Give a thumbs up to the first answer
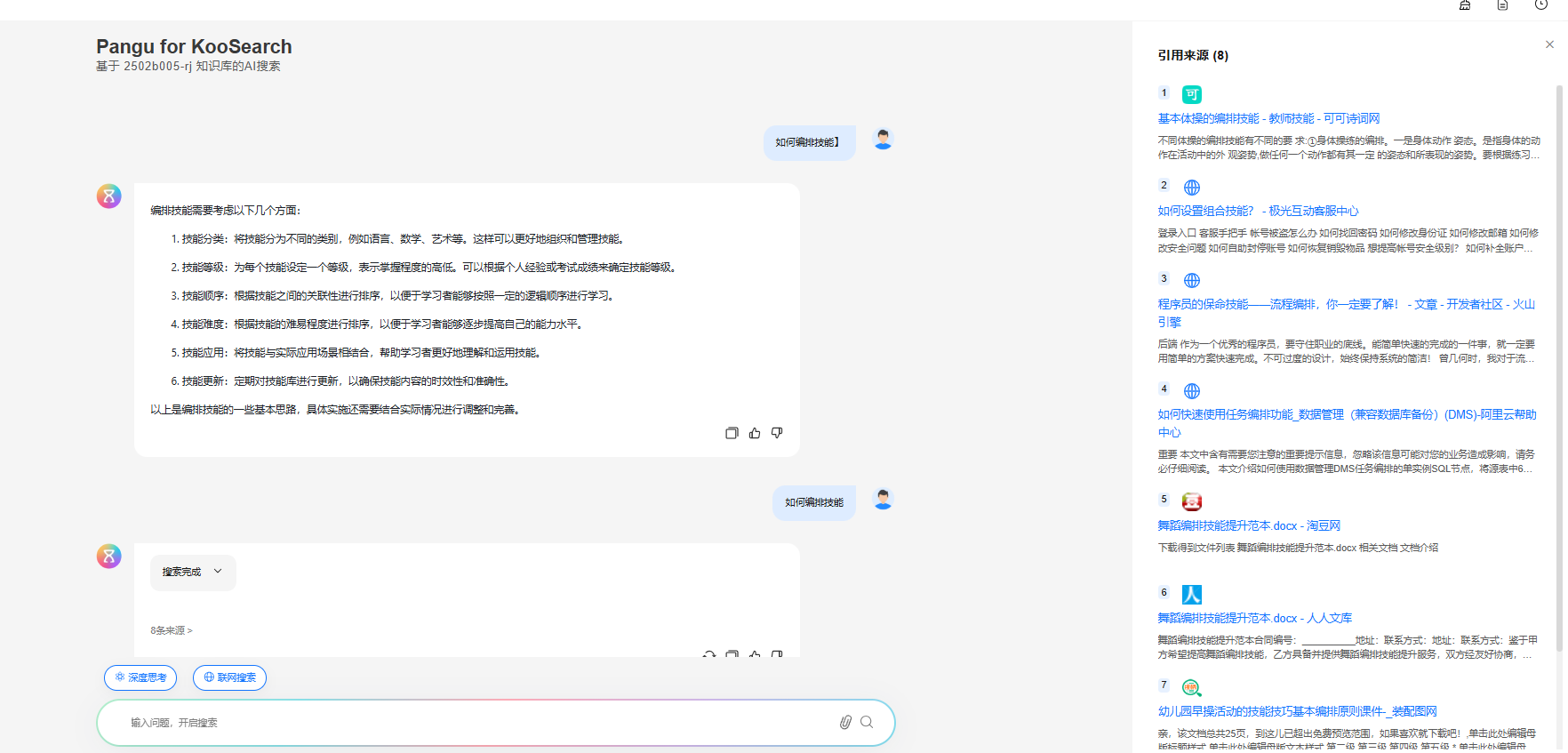Viewport: 1568px width, 753px height. [x=755, y=433]
